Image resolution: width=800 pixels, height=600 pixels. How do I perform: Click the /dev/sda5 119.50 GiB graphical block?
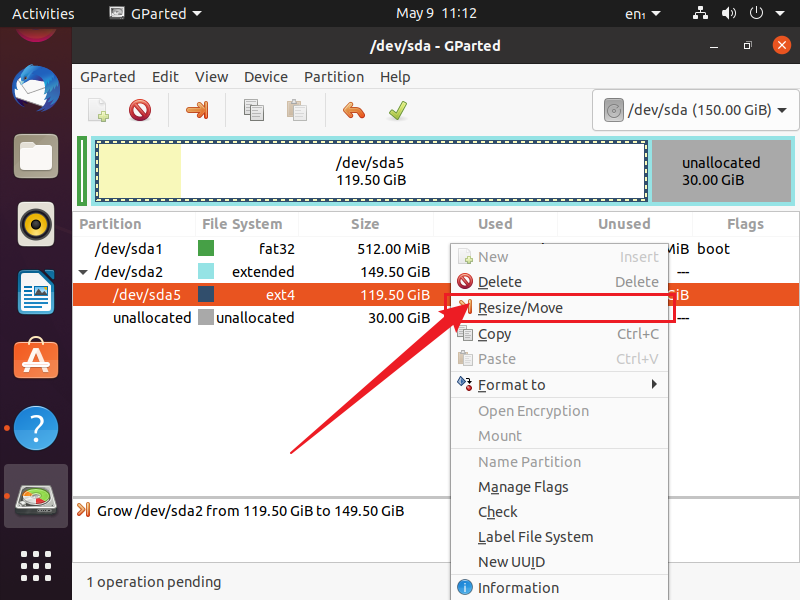371,171
